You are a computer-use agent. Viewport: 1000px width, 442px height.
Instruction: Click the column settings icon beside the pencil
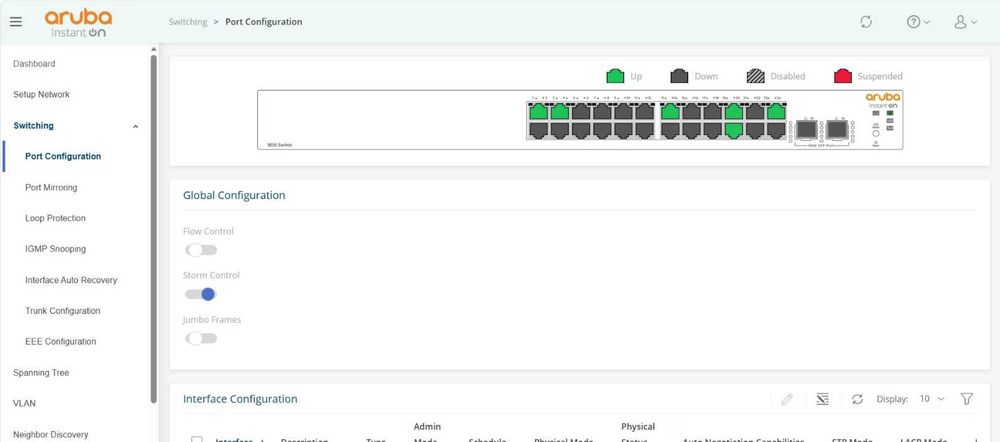pyautogui.click(x=823, y=399)
